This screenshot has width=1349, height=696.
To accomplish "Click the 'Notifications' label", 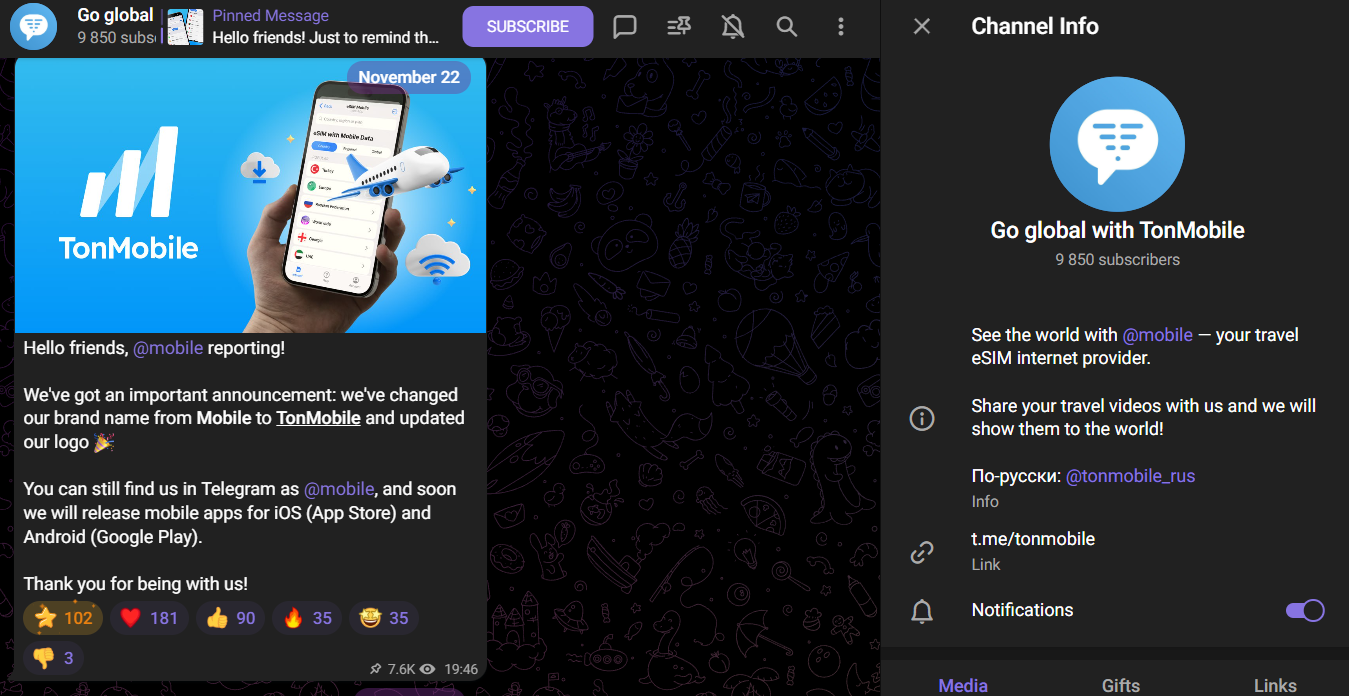I will 1022,610.
